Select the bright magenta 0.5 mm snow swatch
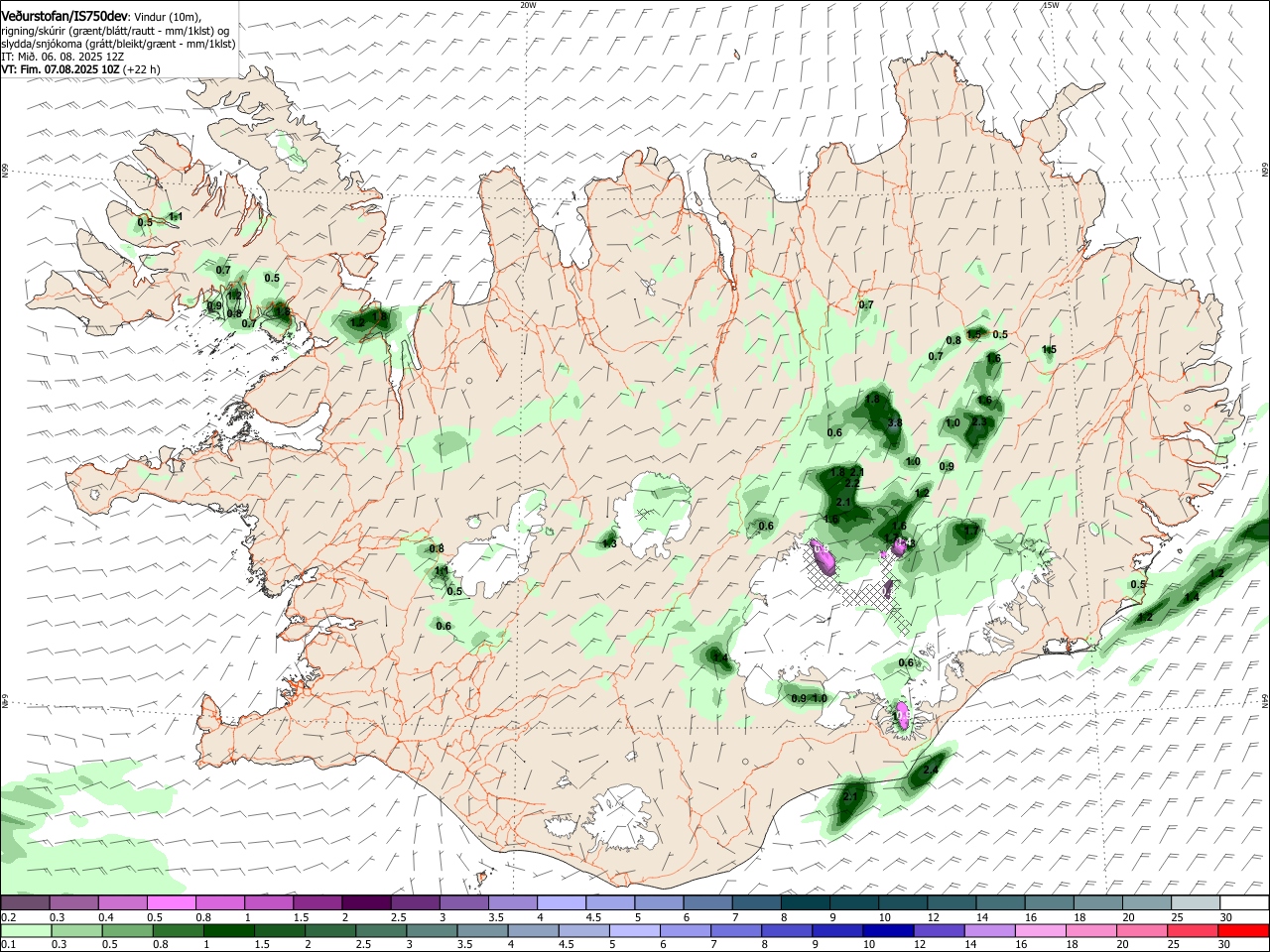 click(172, 902)
